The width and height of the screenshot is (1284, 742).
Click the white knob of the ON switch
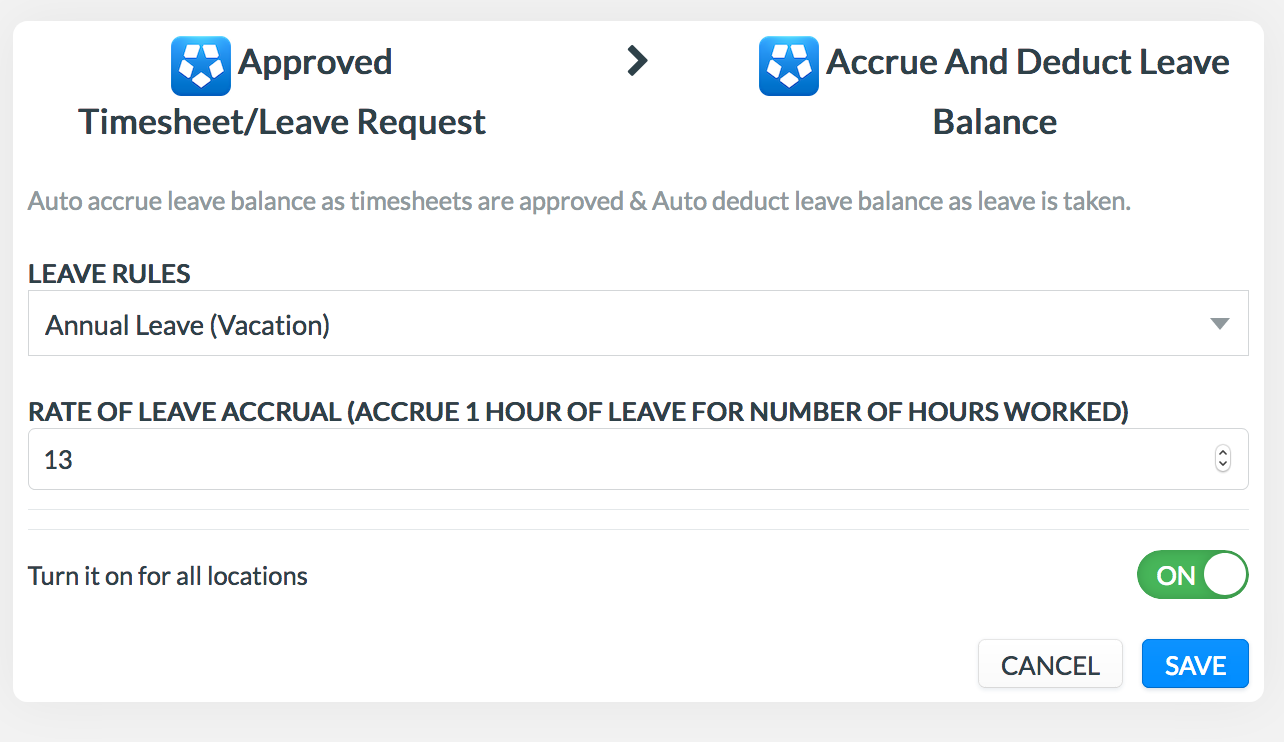[1225, 575]
